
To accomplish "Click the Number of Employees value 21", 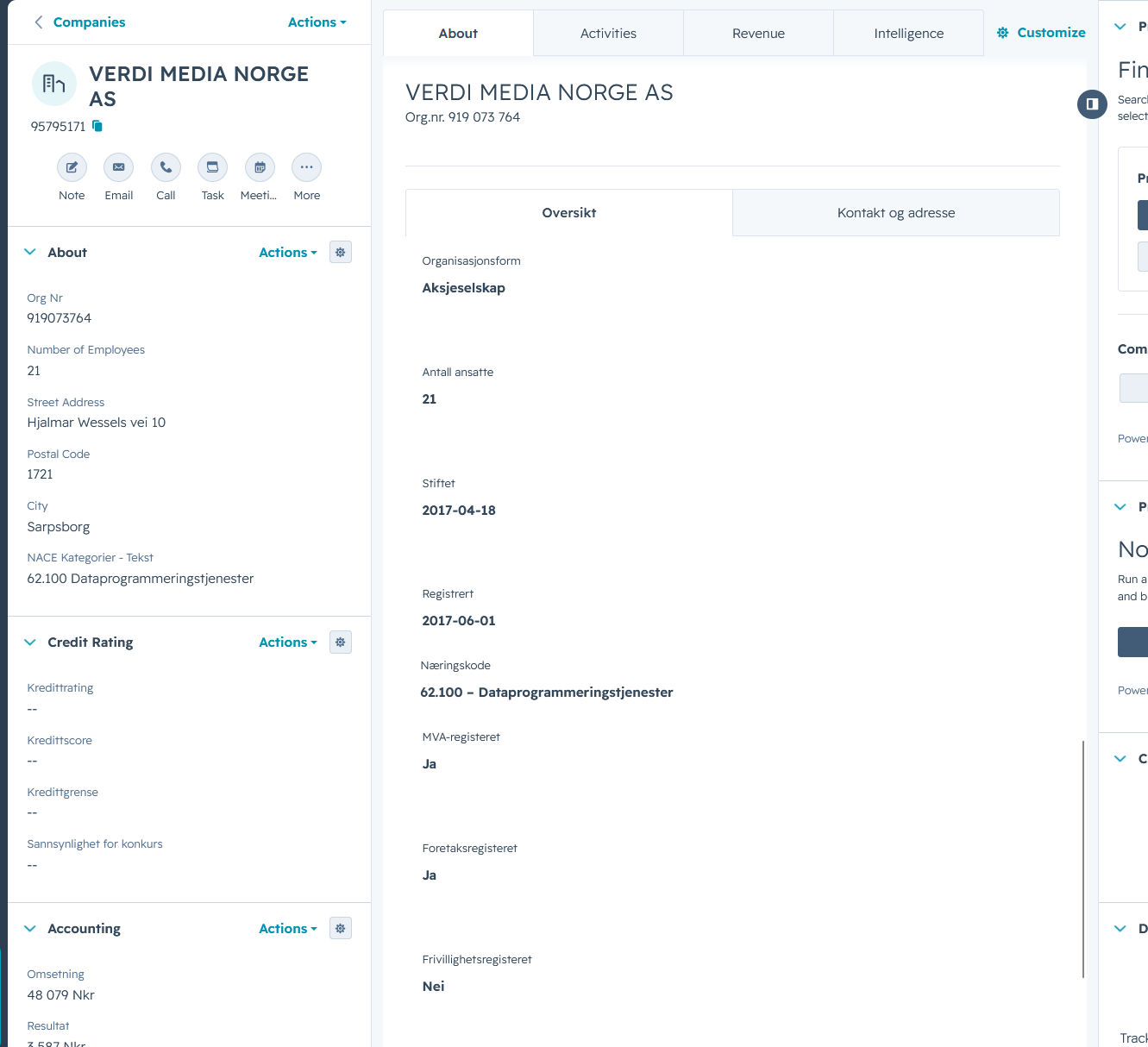I will click(34, 371).
